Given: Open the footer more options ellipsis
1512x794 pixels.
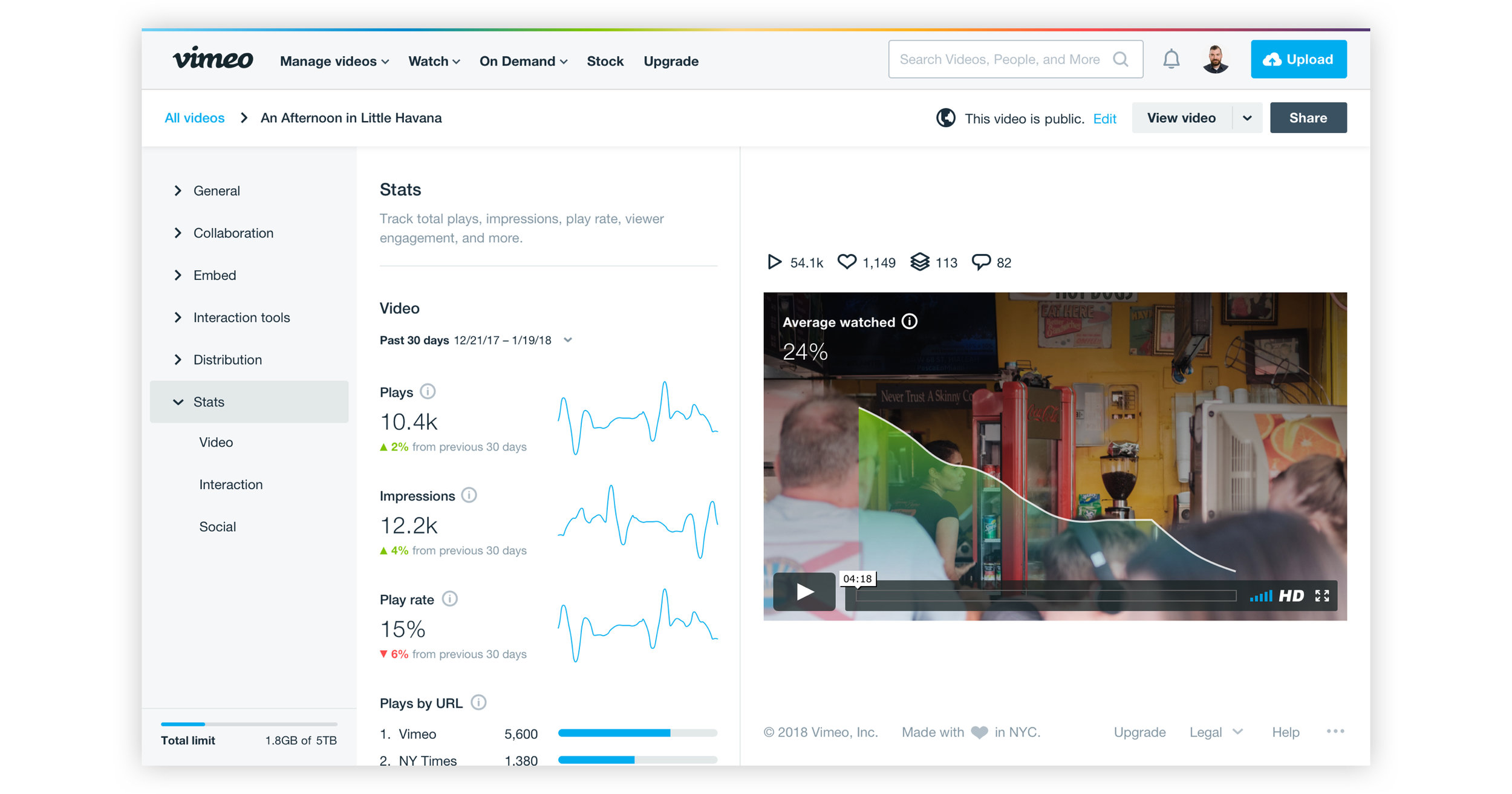Looking at the screenshot, I should pyautogui.click(x=1335, y=731).
